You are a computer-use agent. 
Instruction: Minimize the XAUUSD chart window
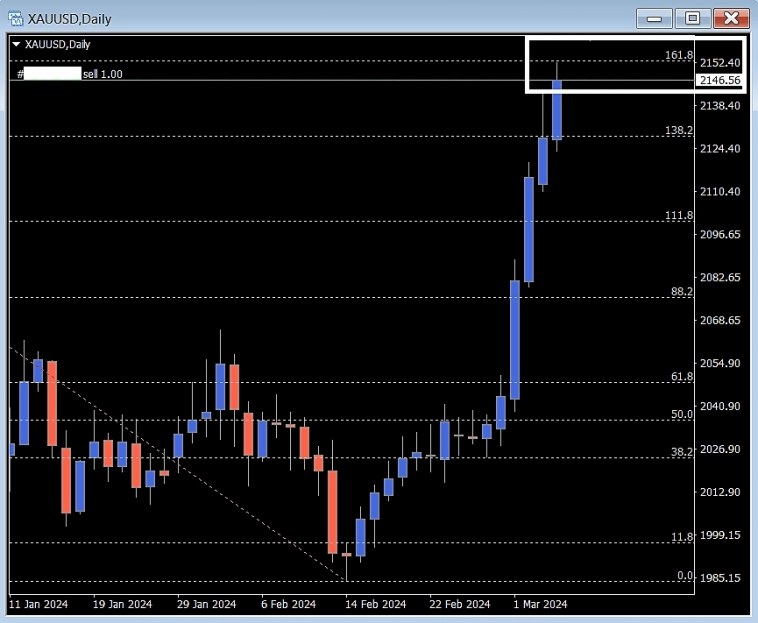point(654,18)
